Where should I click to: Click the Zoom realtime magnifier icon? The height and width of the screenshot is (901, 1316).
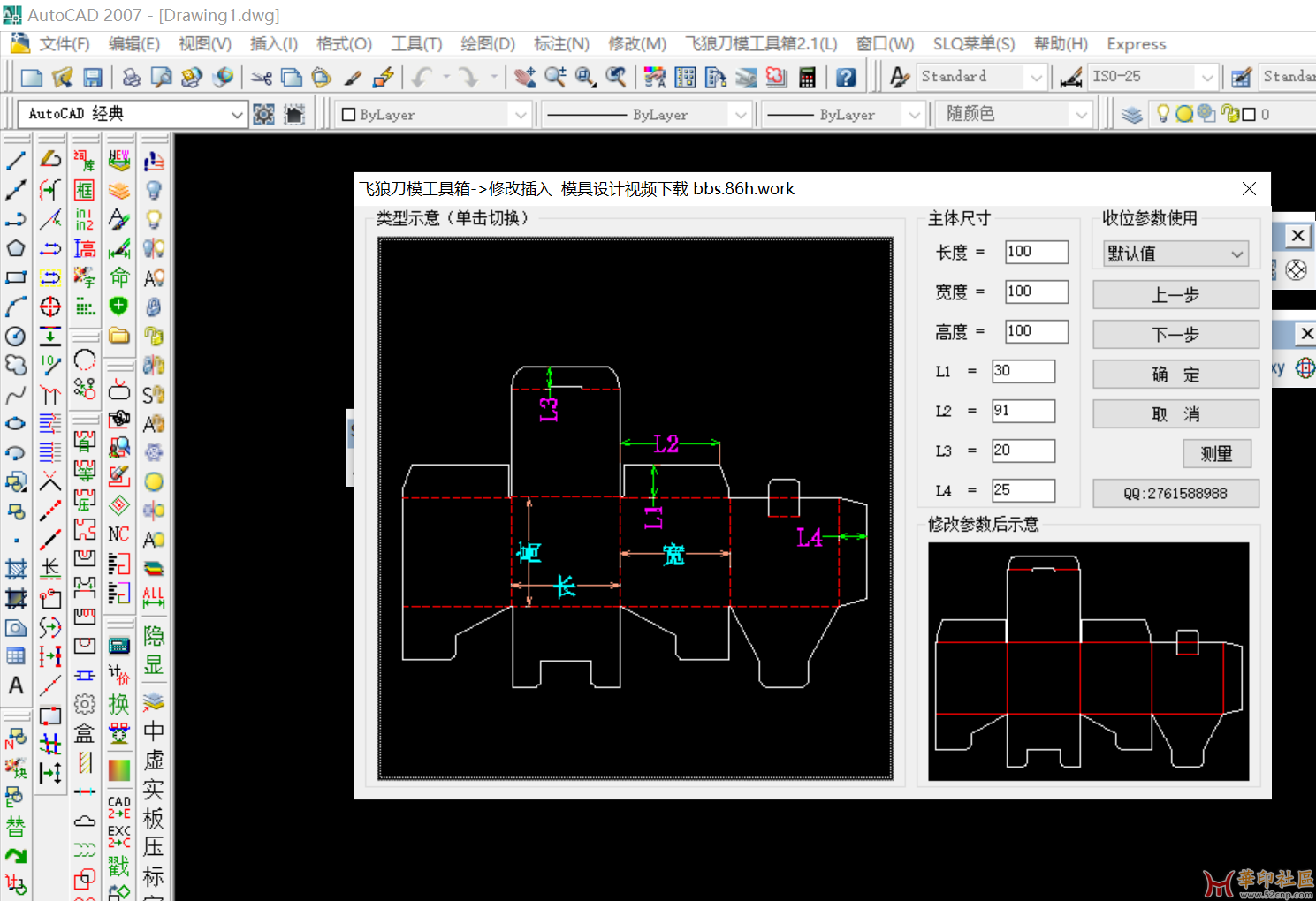coord(555,78)
